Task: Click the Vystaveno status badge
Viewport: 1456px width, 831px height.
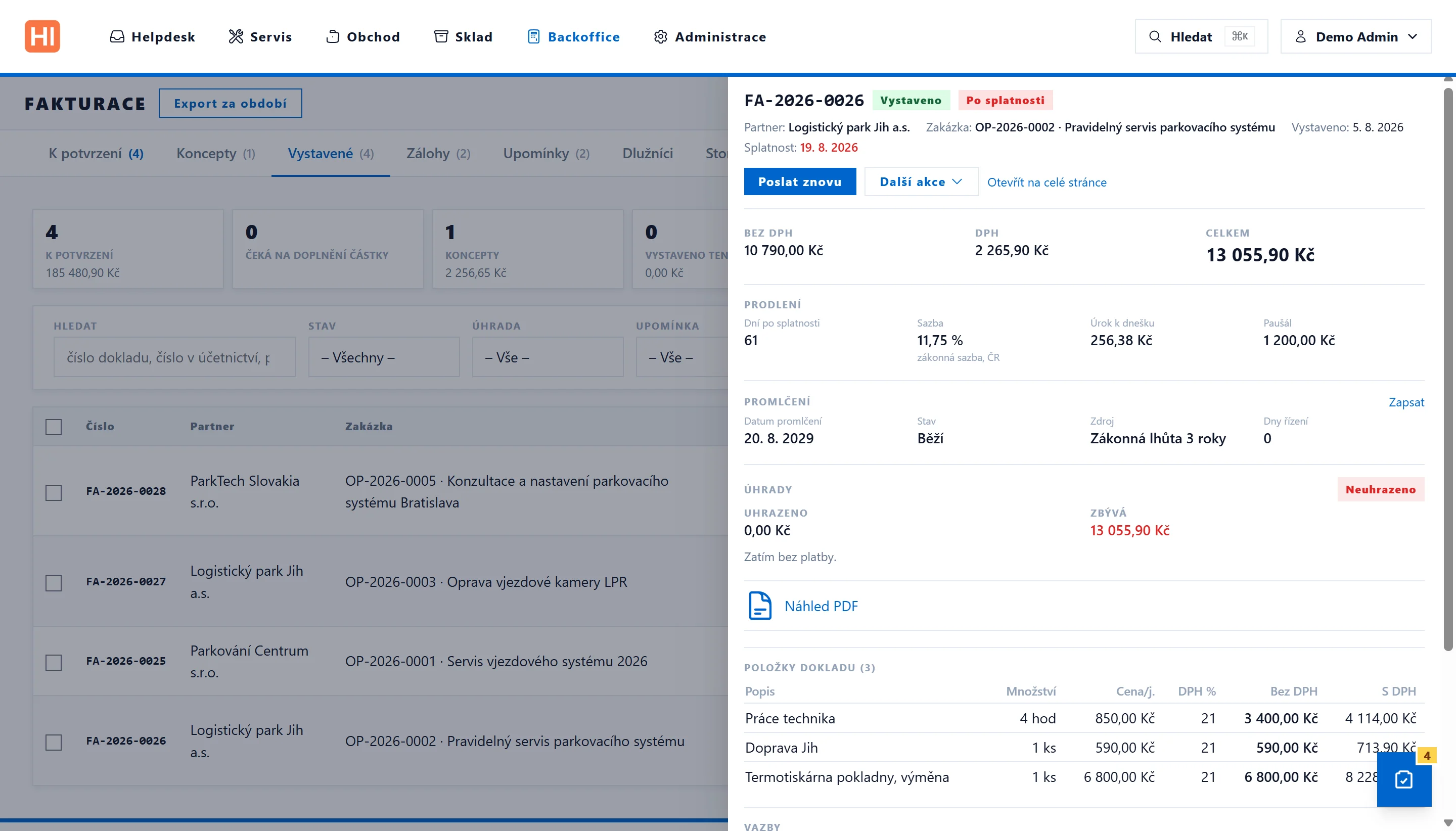Action: [911, 100]
